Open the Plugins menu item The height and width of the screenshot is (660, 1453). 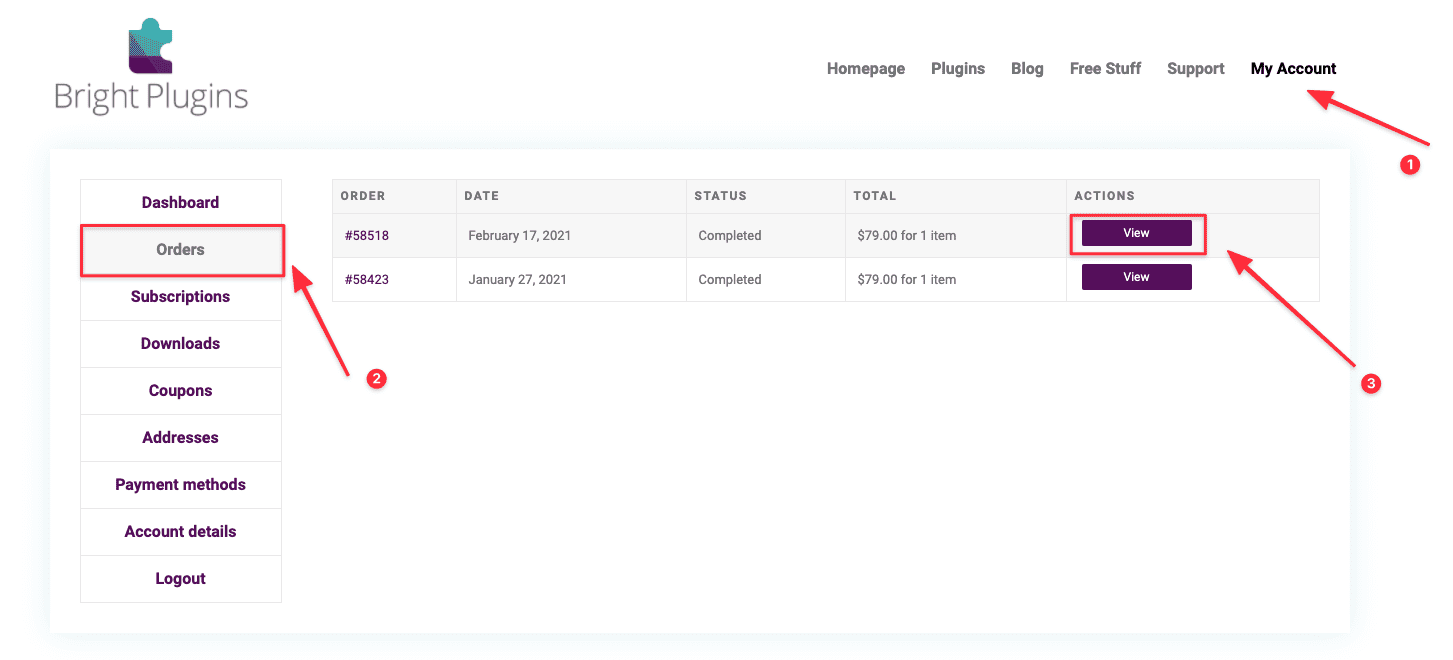(x=957, y=68)
